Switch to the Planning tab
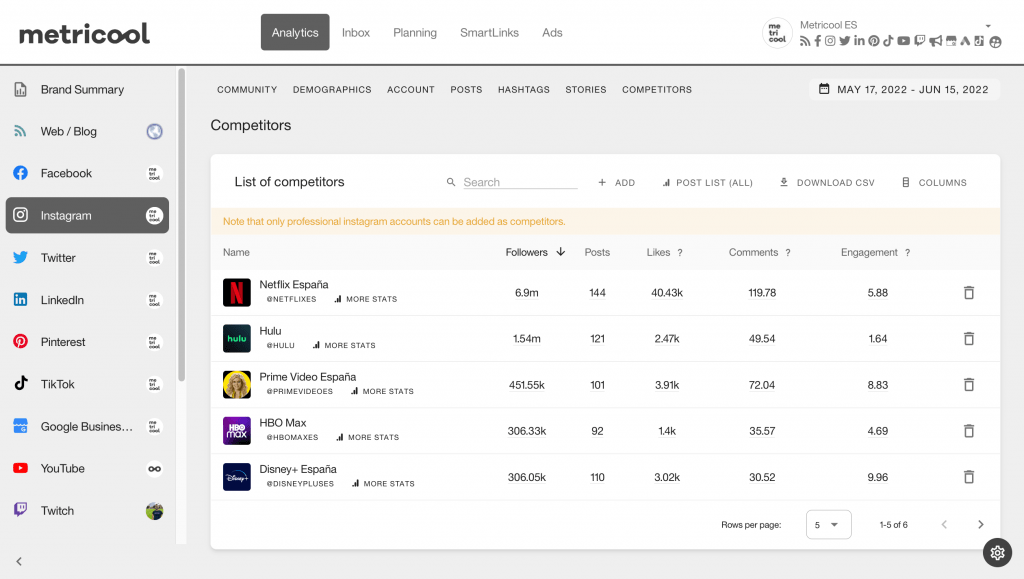Screen dimensions: 1024x579 [x=415, y=33]
